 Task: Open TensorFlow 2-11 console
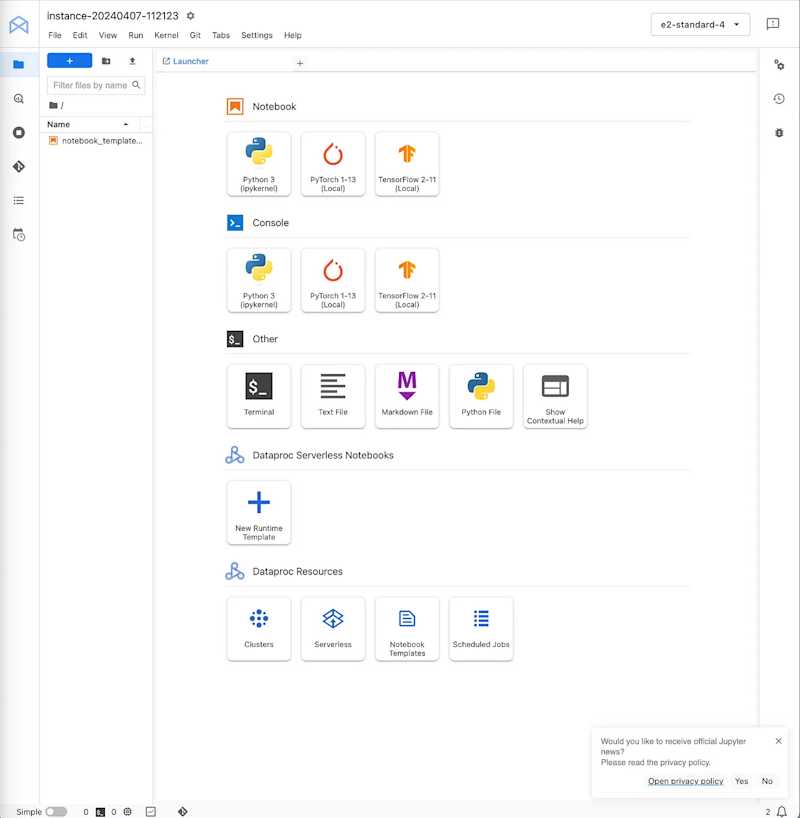[407, 281]
